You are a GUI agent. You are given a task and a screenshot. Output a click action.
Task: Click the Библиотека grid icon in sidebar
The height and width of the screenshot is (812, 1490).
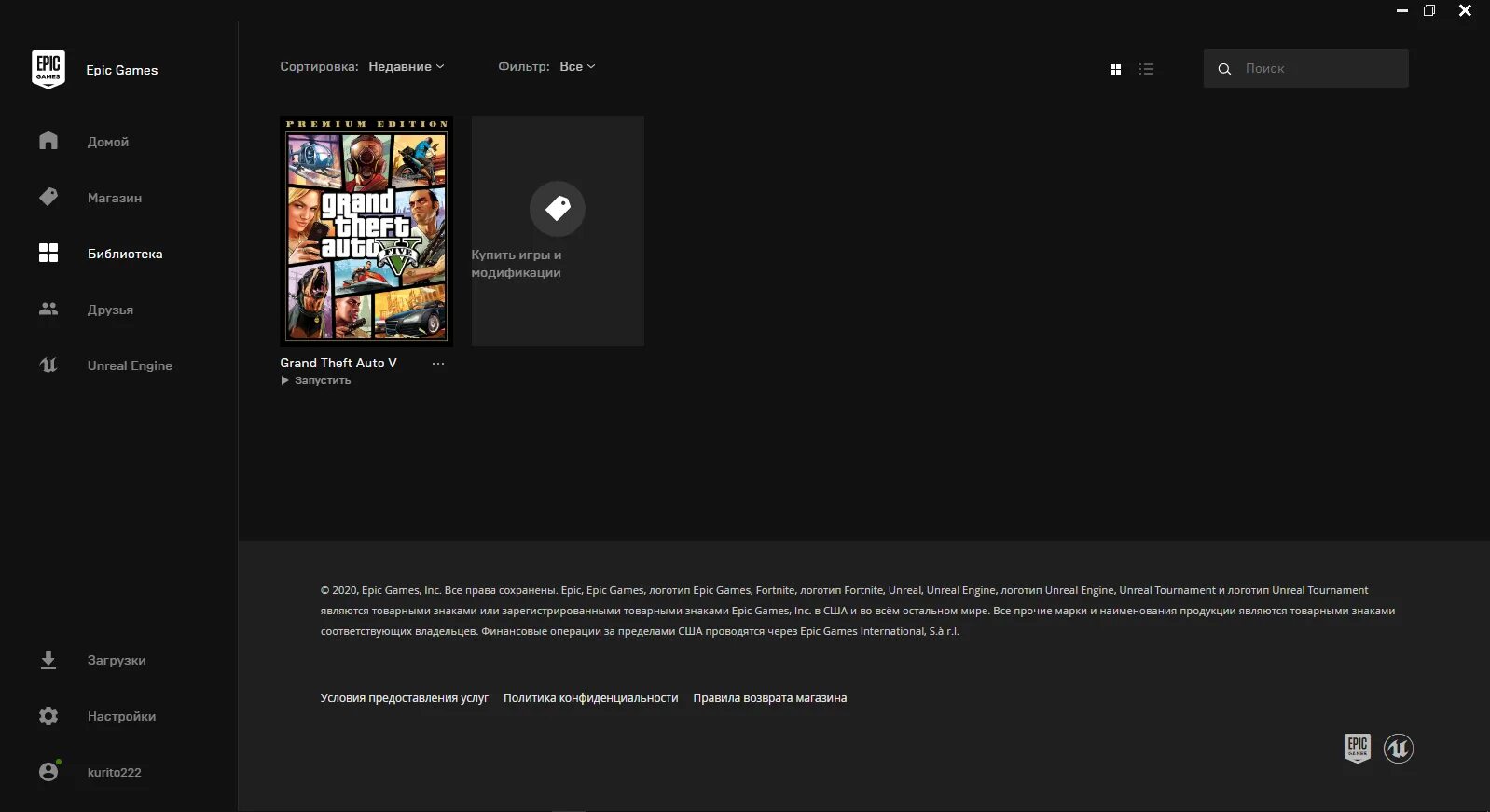click(x=48, y=253)
